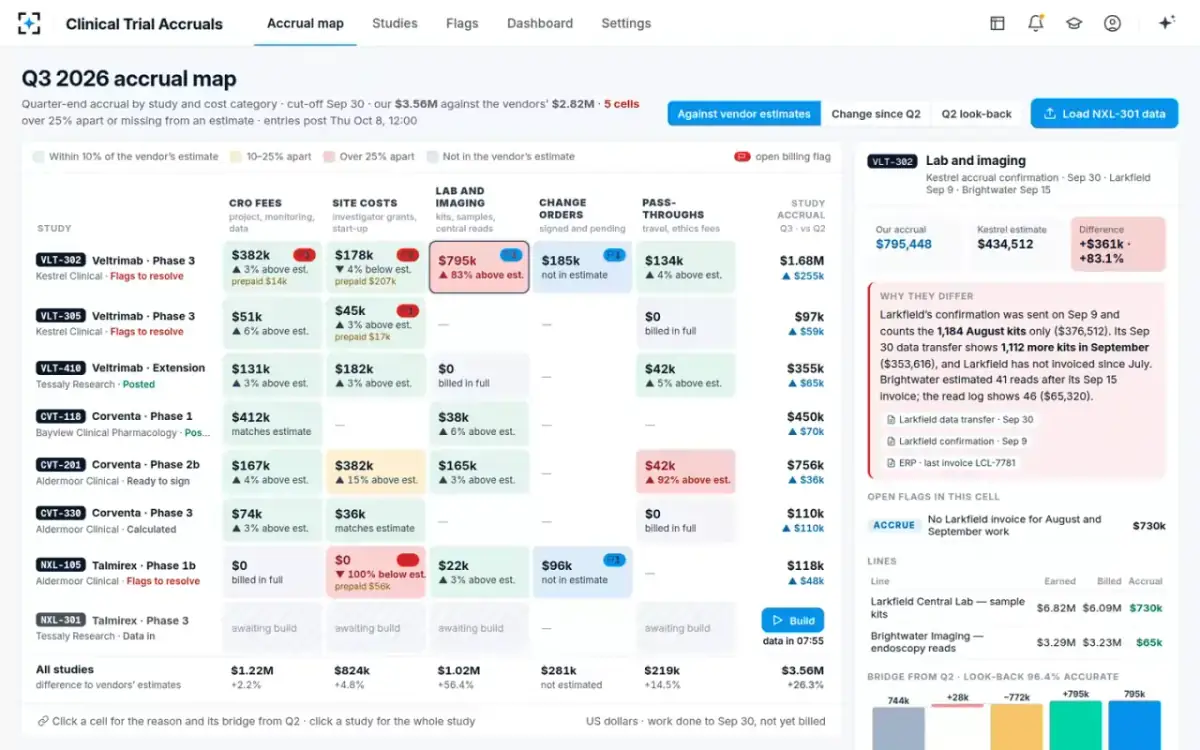Screen dimensions: 1200x750
Task: Click the red flag badge on NXL-105 $0 site costs
Action: click(407, 560)
